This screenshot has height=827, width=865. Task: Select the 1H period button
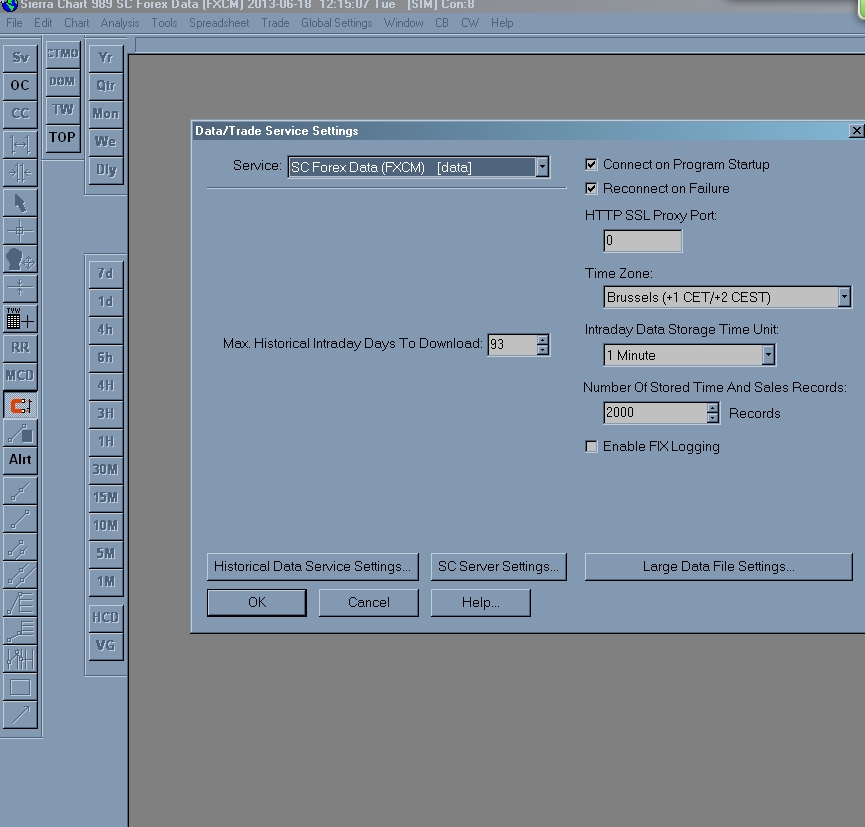click(106, 442)
